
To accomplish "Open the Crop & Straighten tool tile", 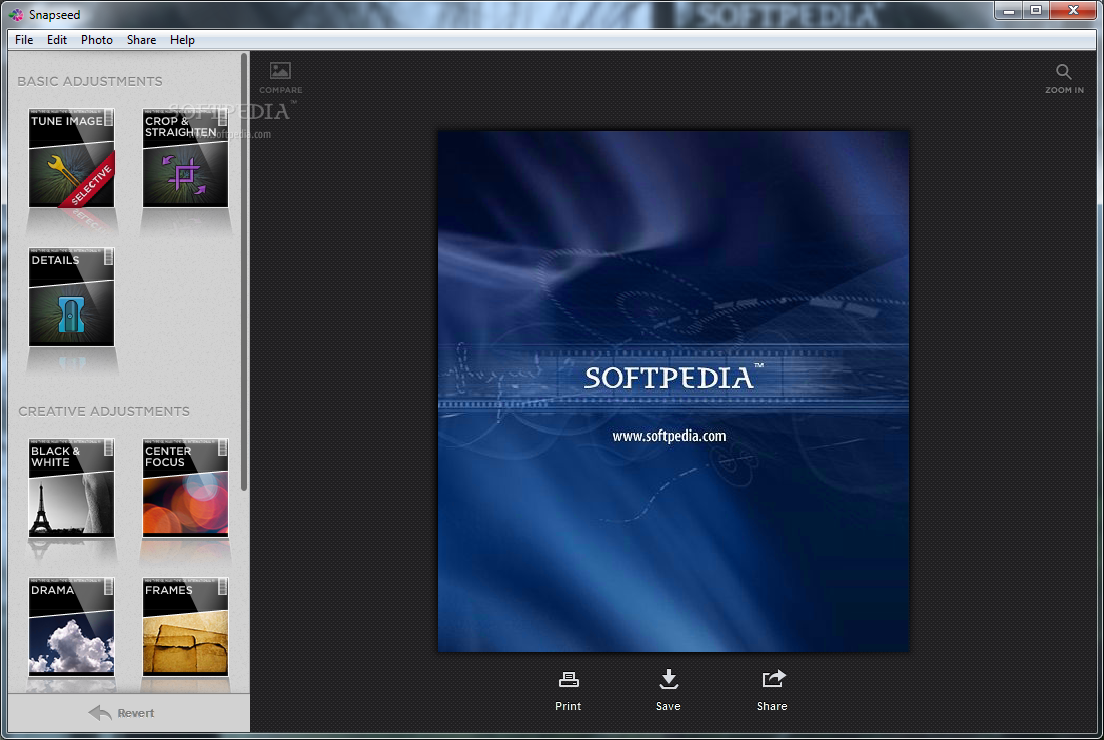I will 185,158.
